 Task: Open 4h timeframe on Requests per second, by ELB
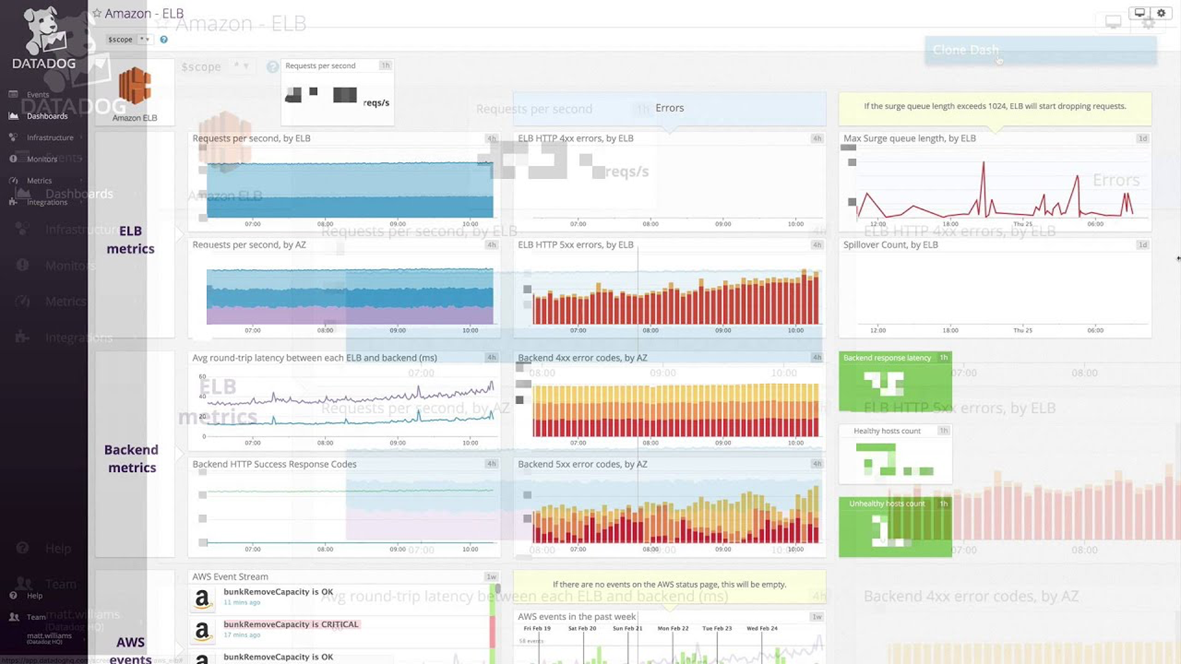click(491, 139)
